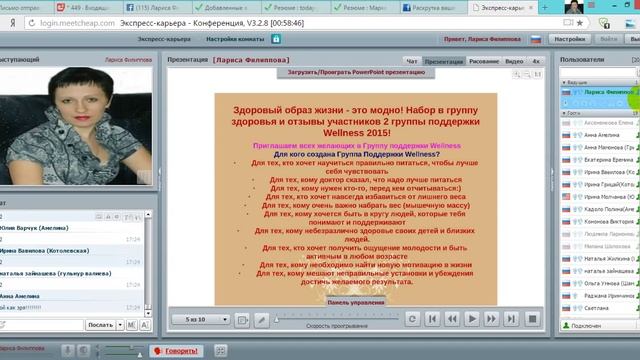Open Настройки комнаты menu
This screenshot has width=640, height=360.
(235, 39)
